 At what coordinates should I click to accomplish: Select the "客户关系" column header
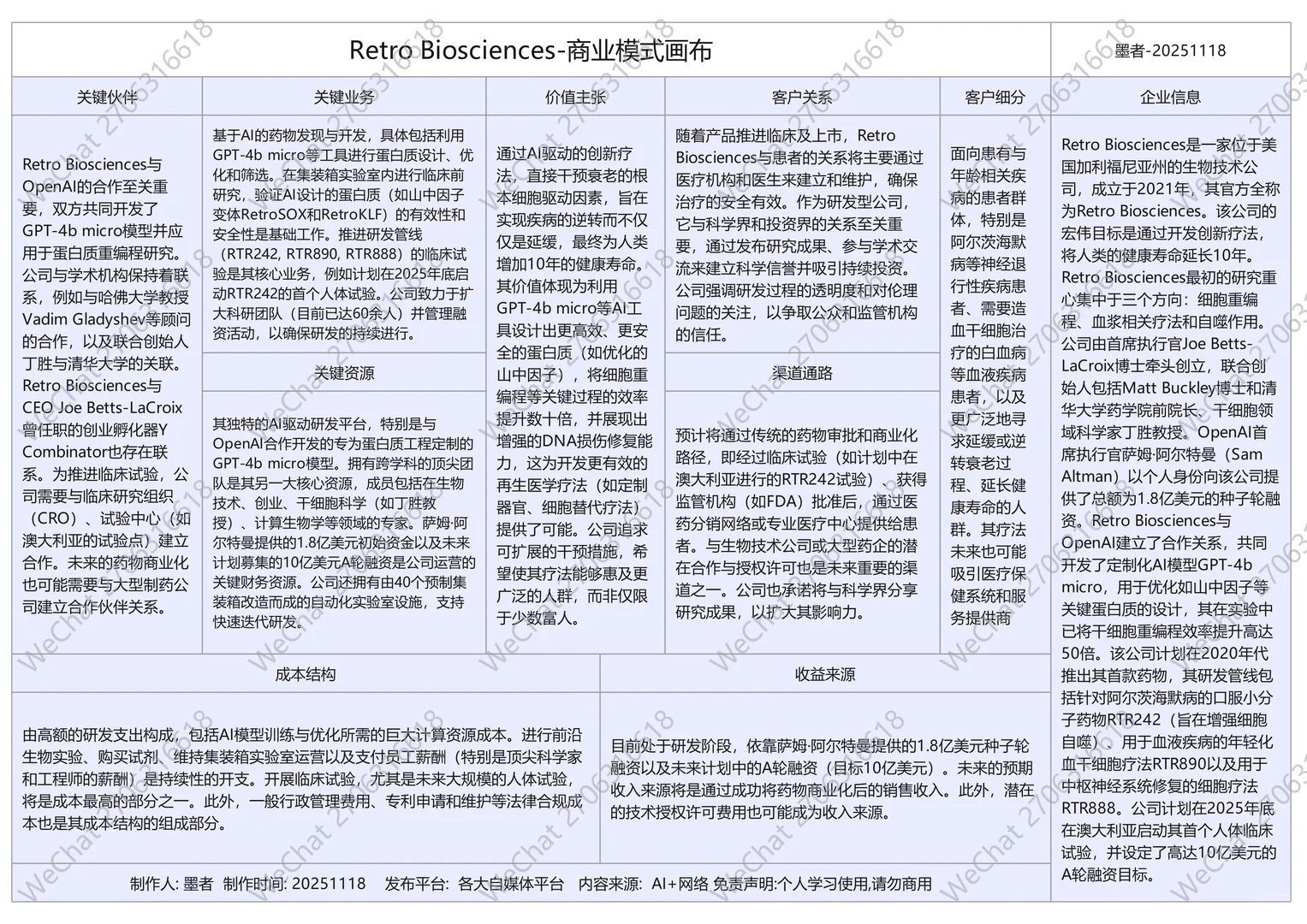coord(802,97)
